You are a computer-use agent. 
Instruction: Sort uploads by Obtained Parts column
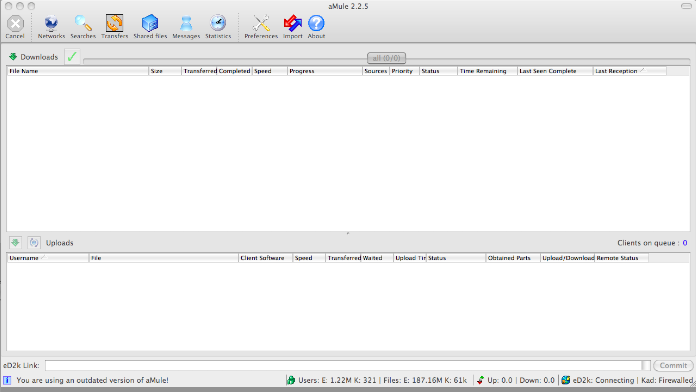513,258
